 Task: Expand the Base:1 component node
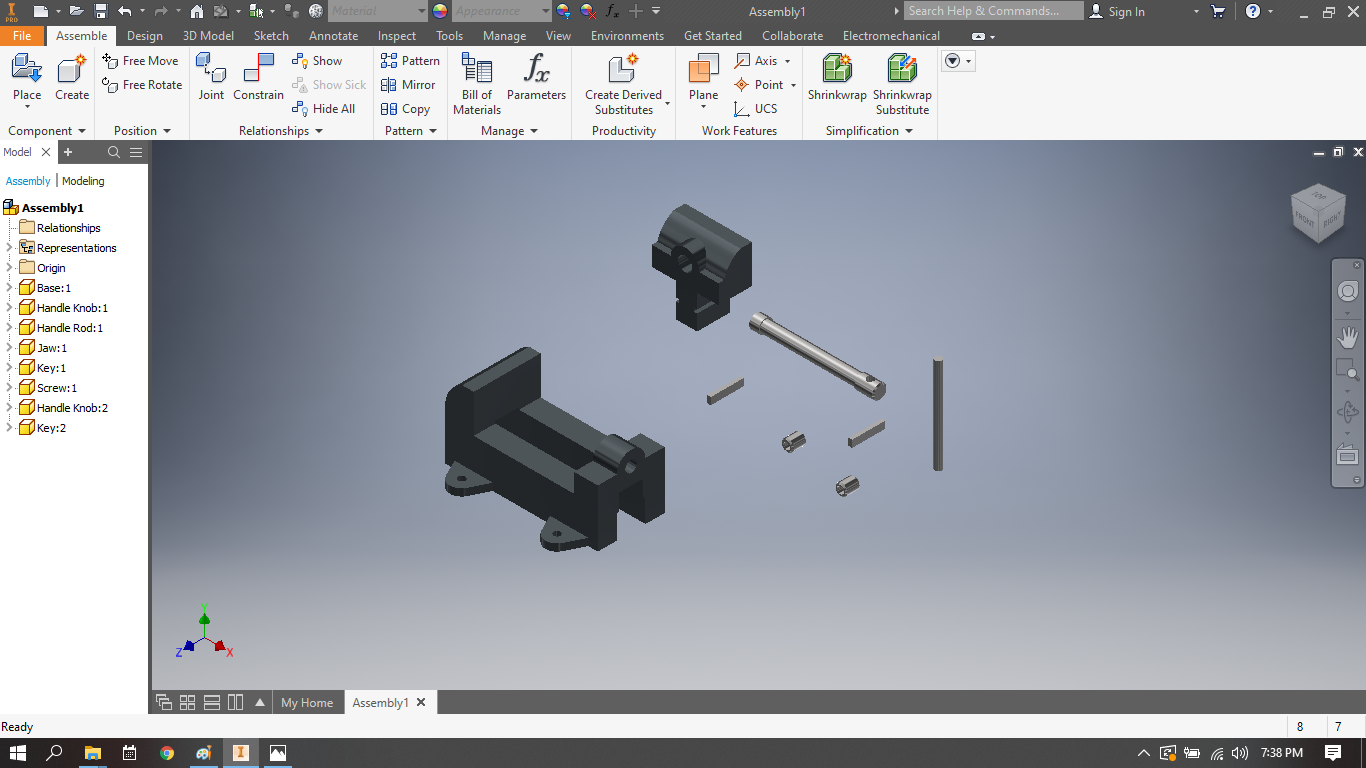(x=10, y=287)
